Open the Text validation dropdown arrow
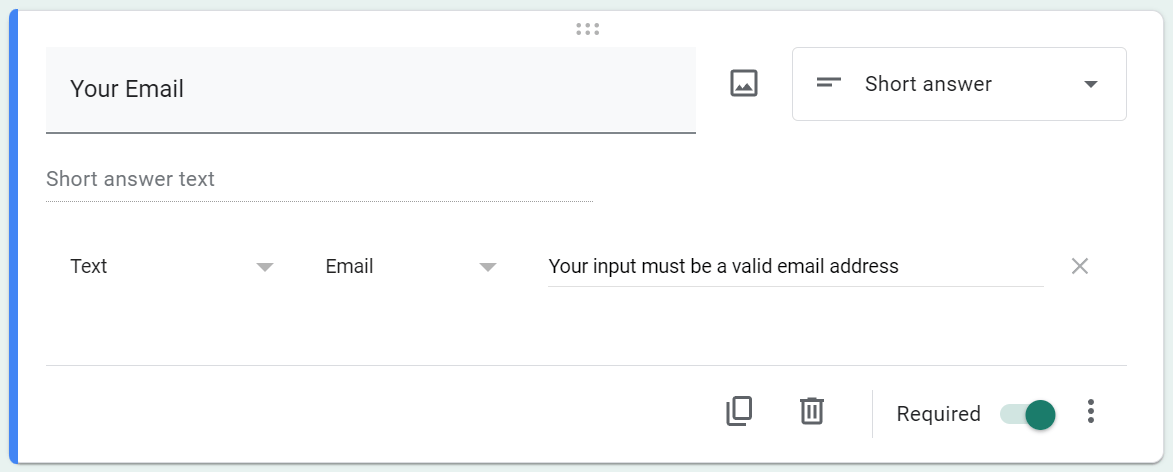Image resolution: width=1173 pixels, height=472 pixels. click(265, 267)
